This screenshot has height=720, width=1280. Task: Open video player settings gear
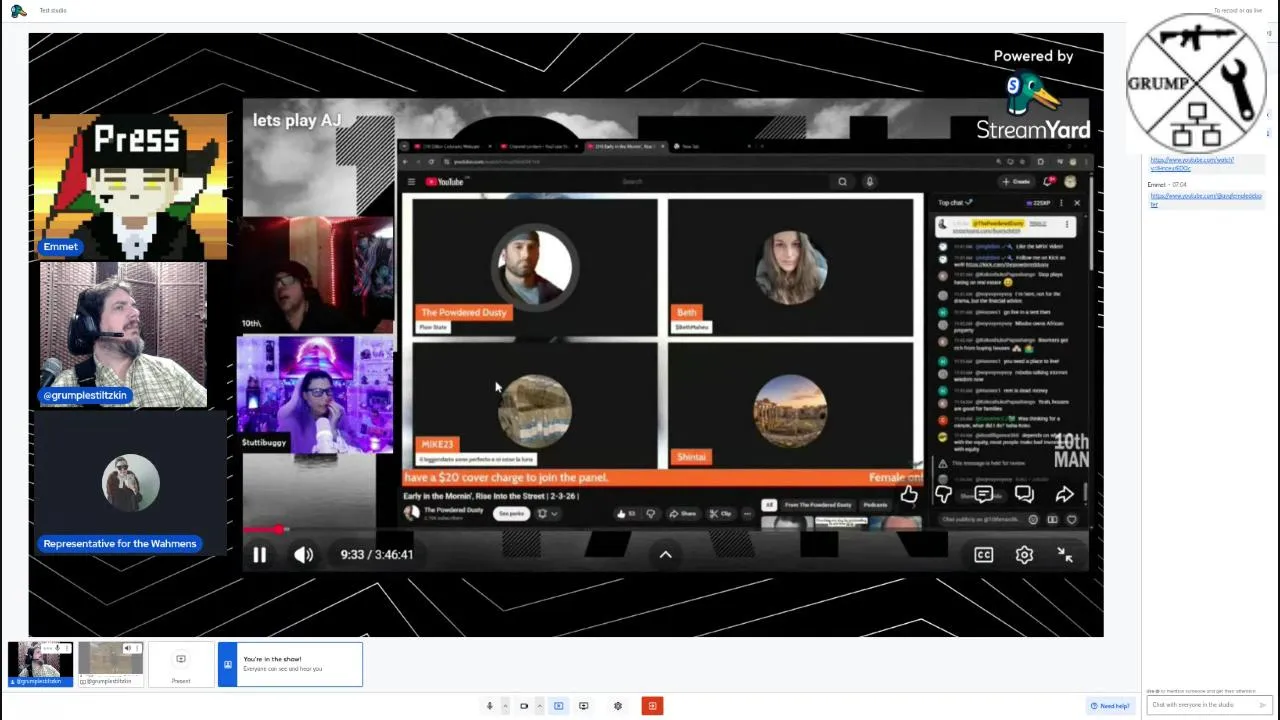1024,555
